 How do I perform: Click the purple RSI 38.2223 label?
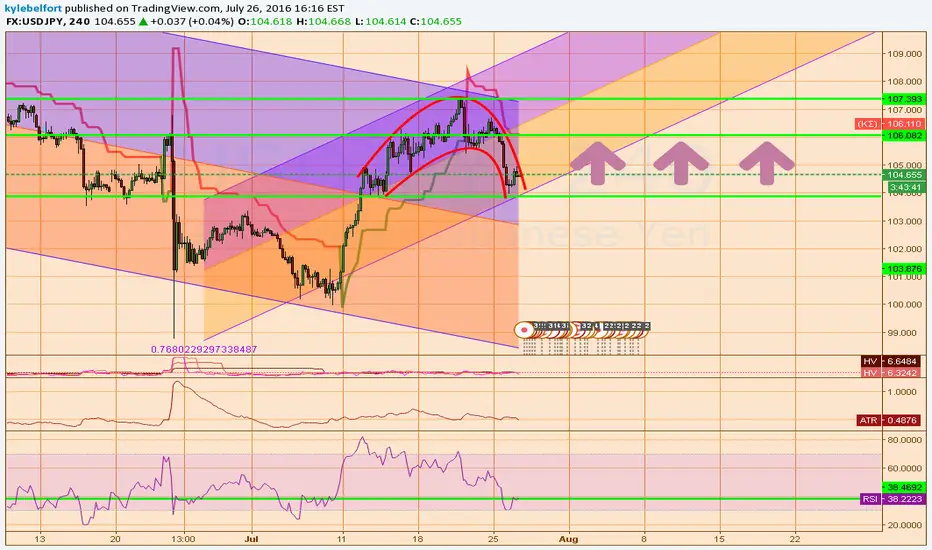point(892,499)
